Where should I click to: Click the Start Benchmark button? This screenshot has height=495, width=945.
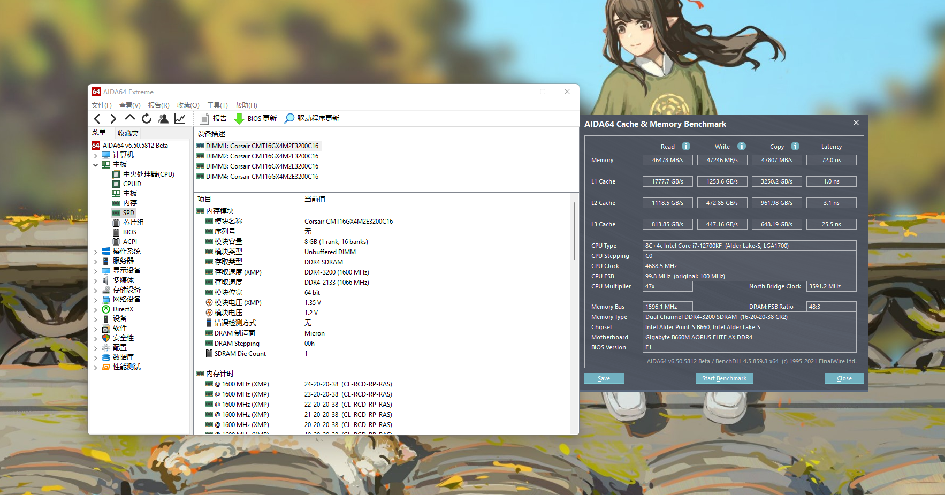[x=722, y=379]
